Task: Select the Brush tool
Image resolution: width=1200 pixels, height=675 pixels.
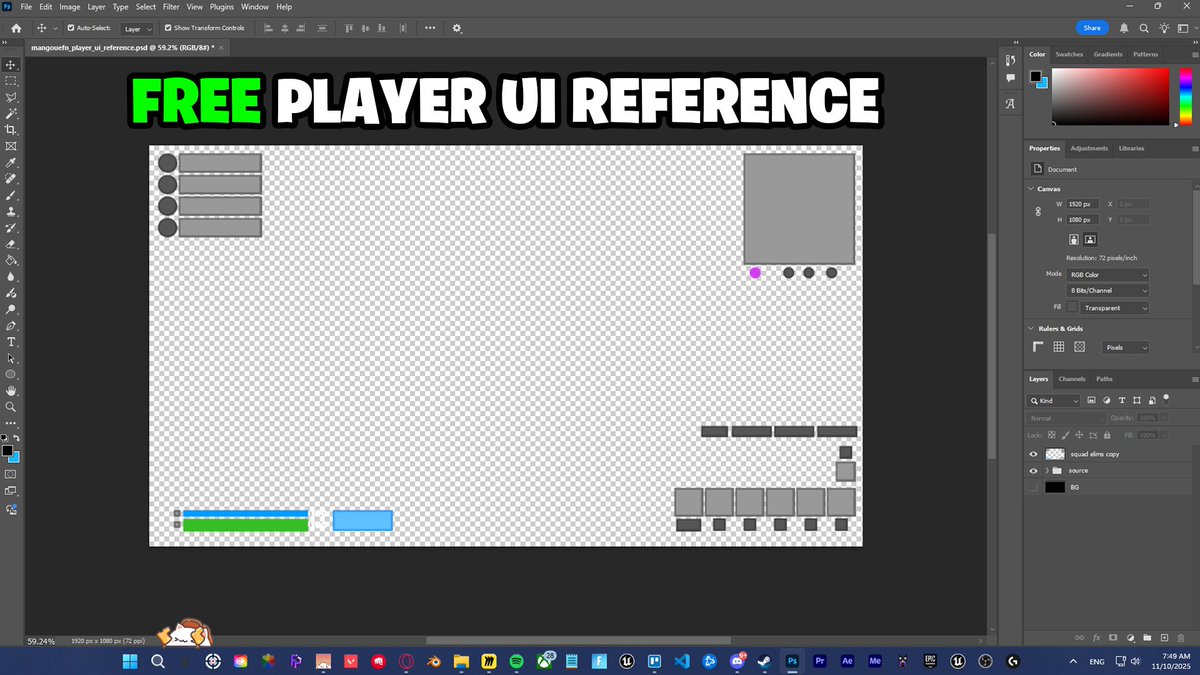Action: pyautogui.click(x=11, y=195)
